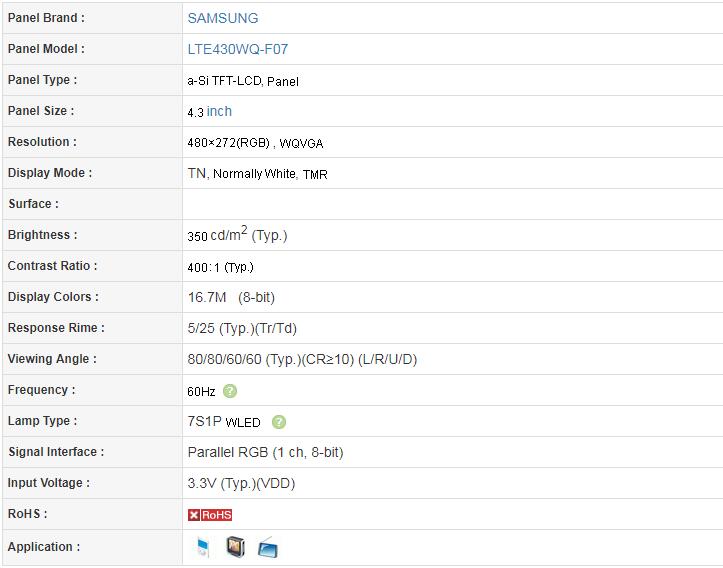Click the red RoHS non-compliant badge
The width and height of the screenshot is (723, 568).
[x=210, y=515]
